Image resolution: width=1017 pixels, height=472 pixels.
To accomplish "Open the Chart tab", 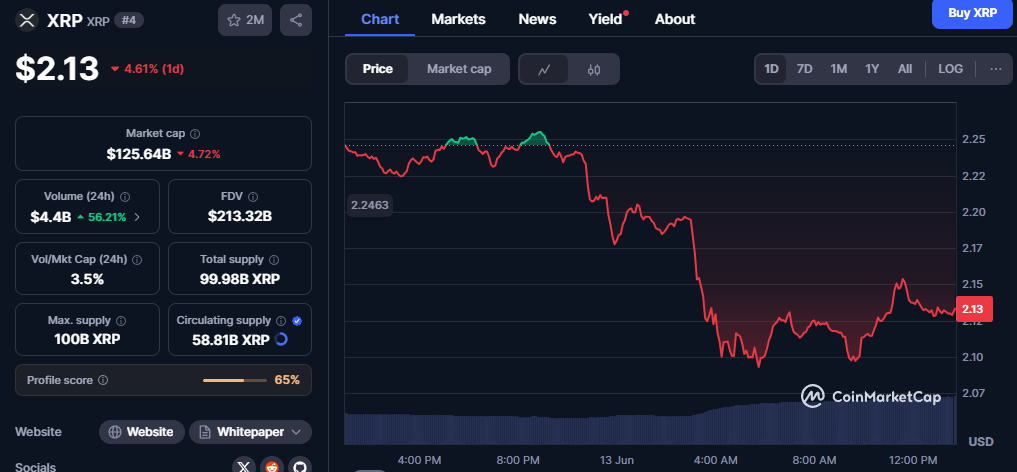I will pos(380,19).
